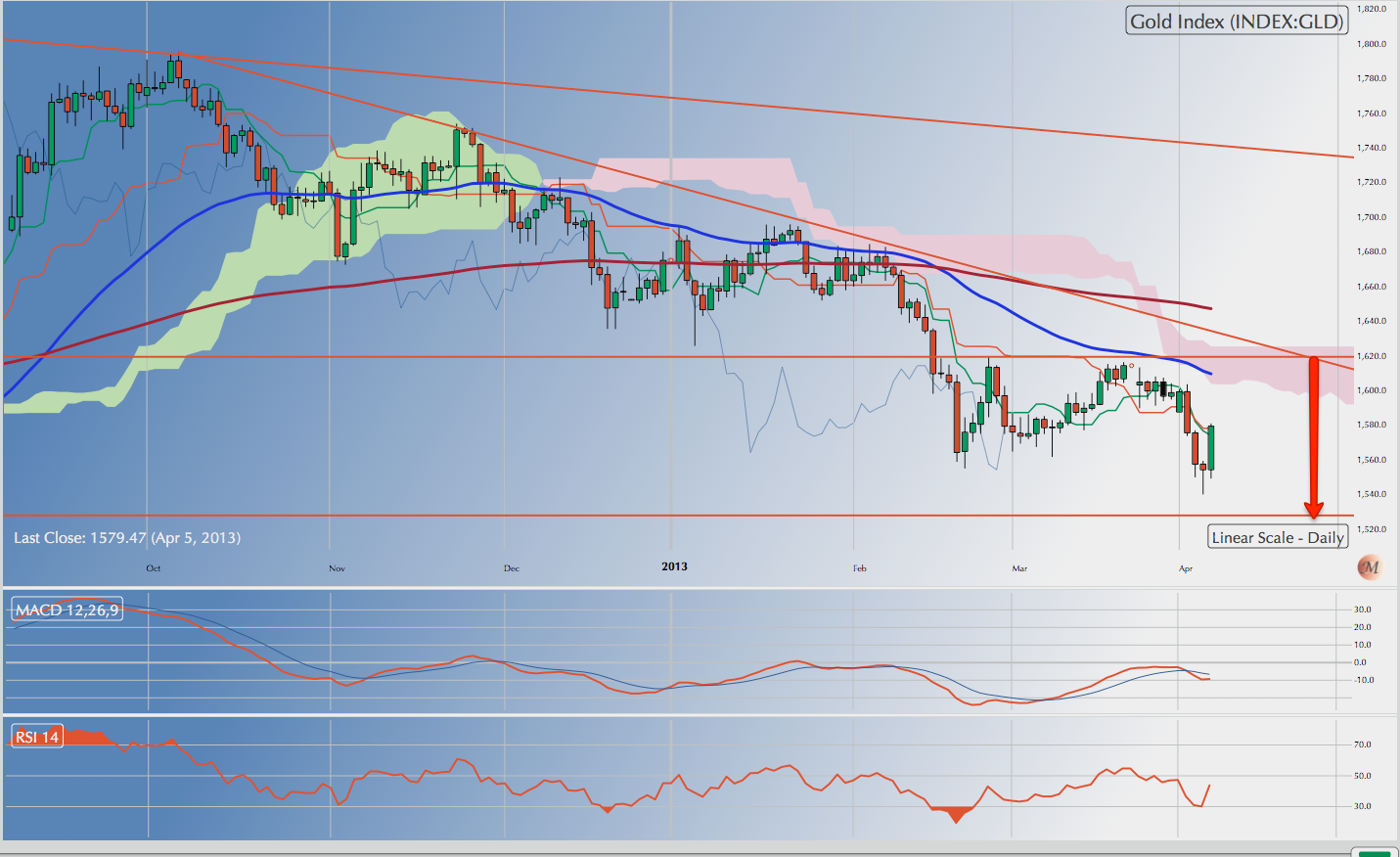The height and width of the screenshot is (857, 1400).
Task: Click the RSI 70.0 scale value
Action: tap(1363, 744)
